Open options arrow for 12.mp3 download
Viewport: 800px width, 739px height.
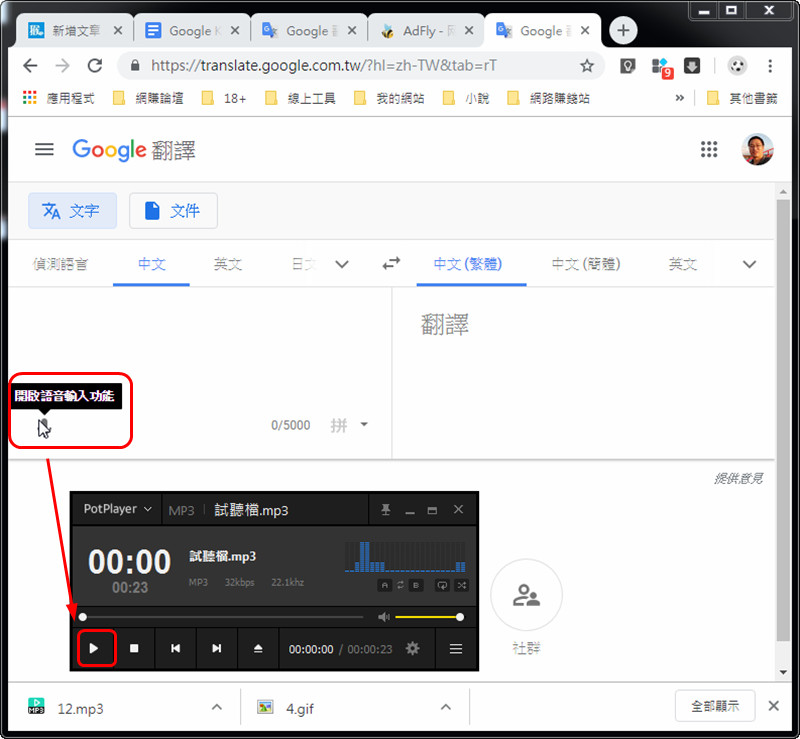[x=217, y=707]
